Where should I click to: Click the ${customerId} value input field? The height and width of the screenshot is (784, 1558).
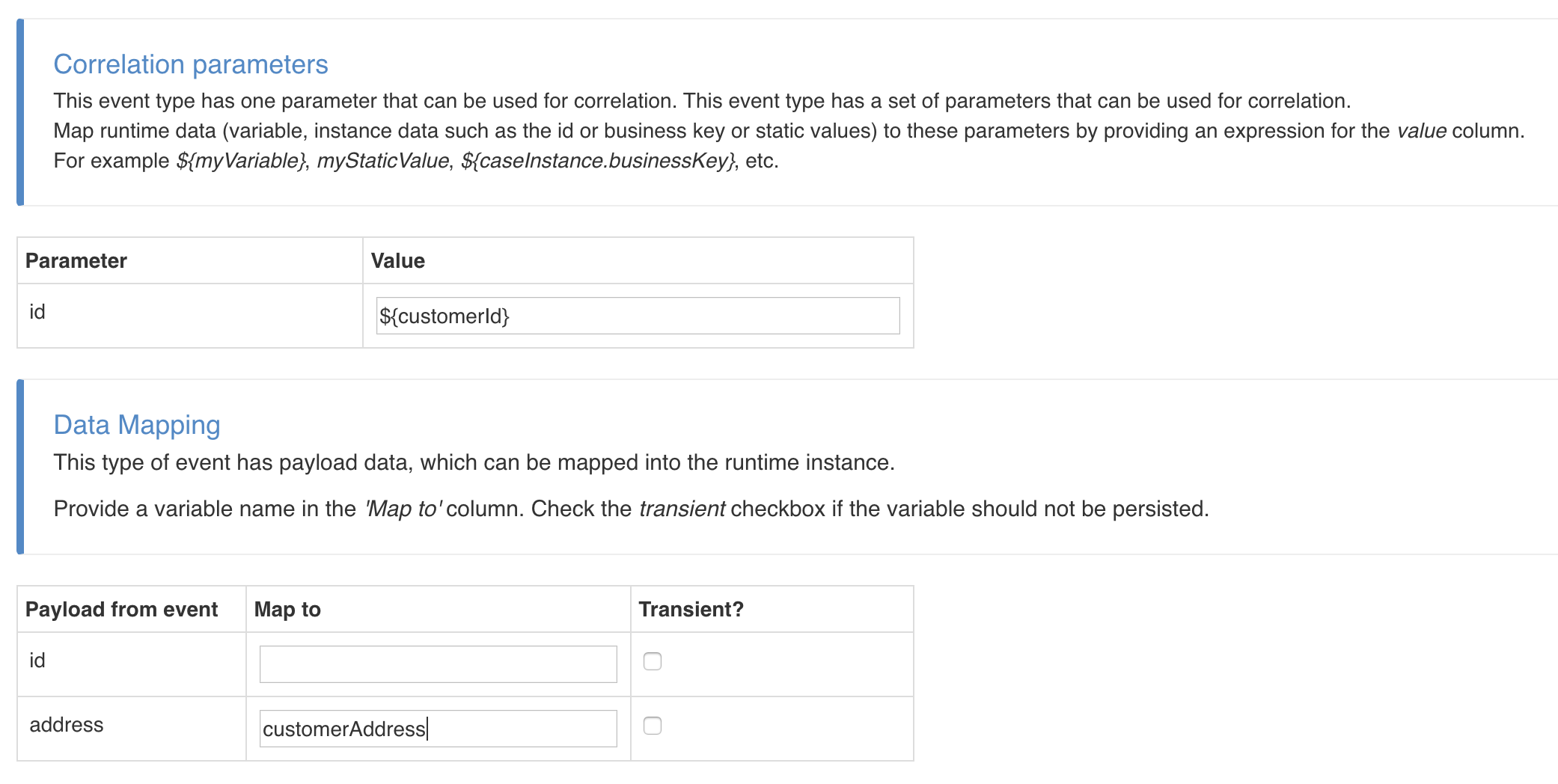(637, 316)
